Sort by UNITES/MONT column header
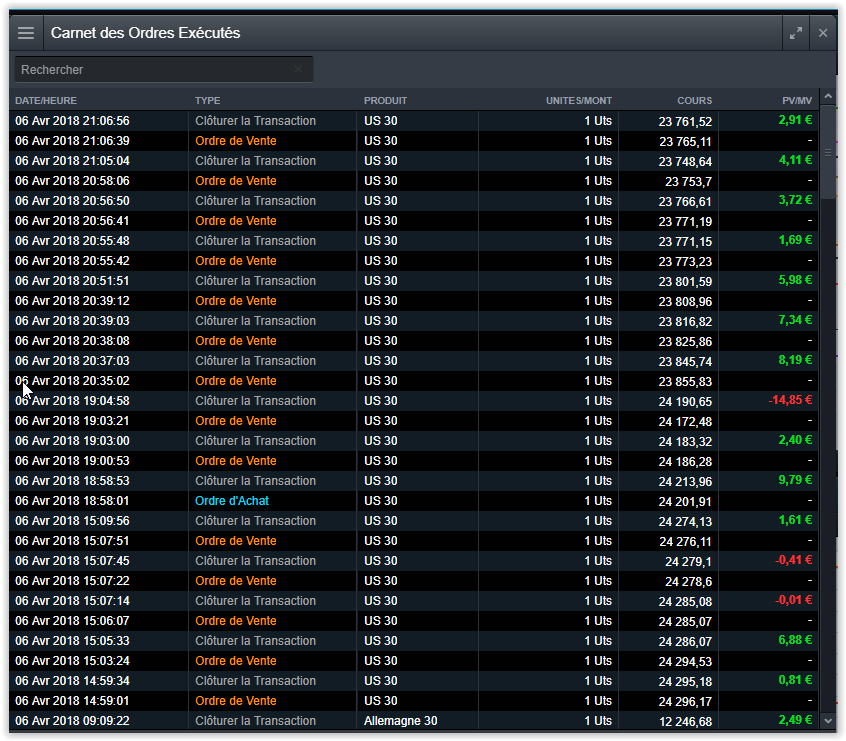 coord(579,100)
